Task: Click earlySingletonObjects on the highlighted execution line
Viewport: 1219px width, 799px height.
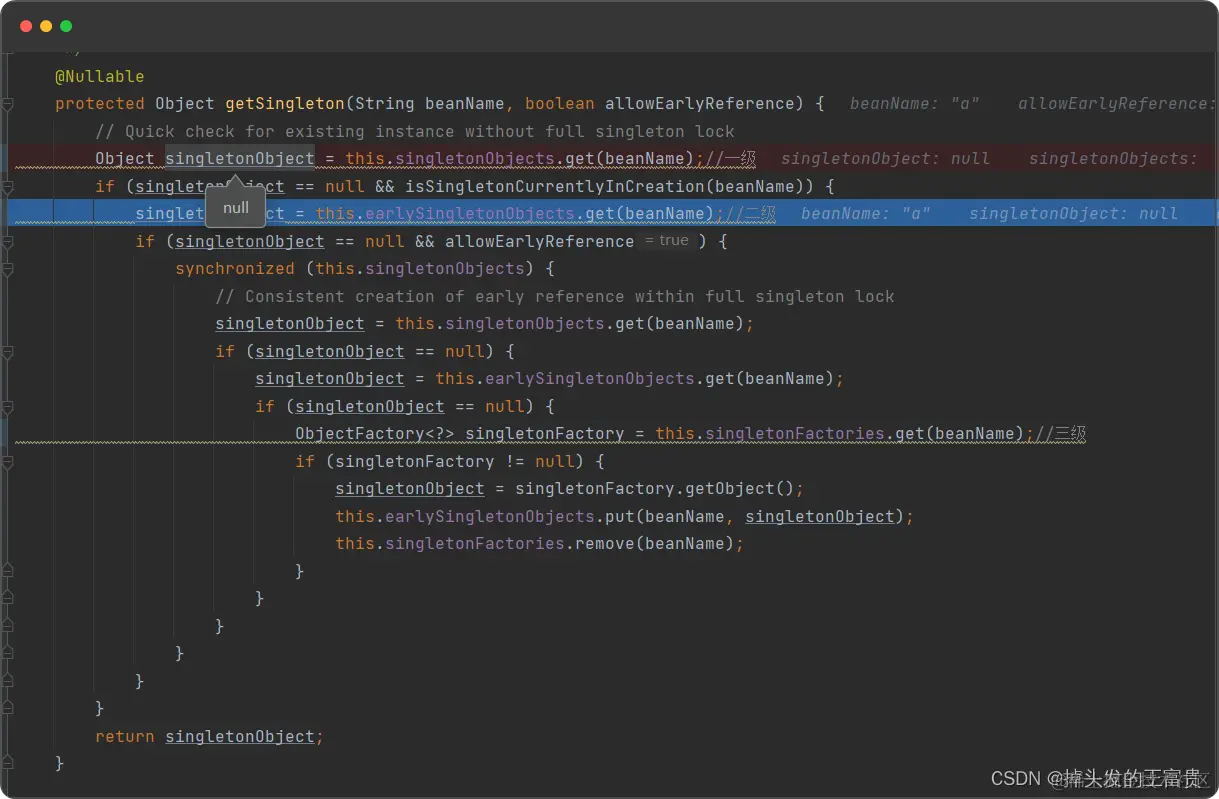Action: pyautogui.click(x=470, y=214)
